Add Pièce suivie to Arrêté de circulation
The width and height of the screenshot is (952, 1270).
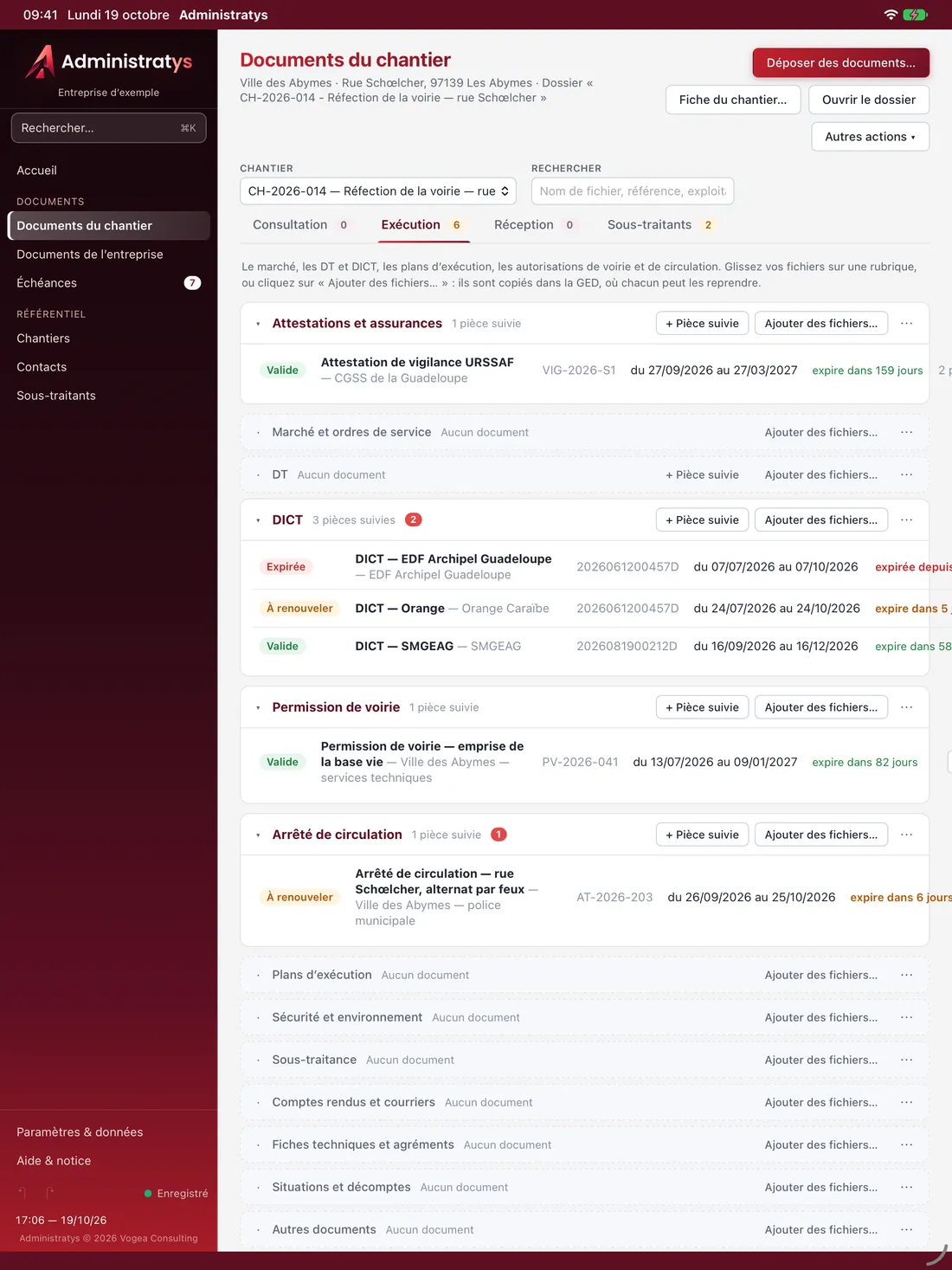point(702,835)
